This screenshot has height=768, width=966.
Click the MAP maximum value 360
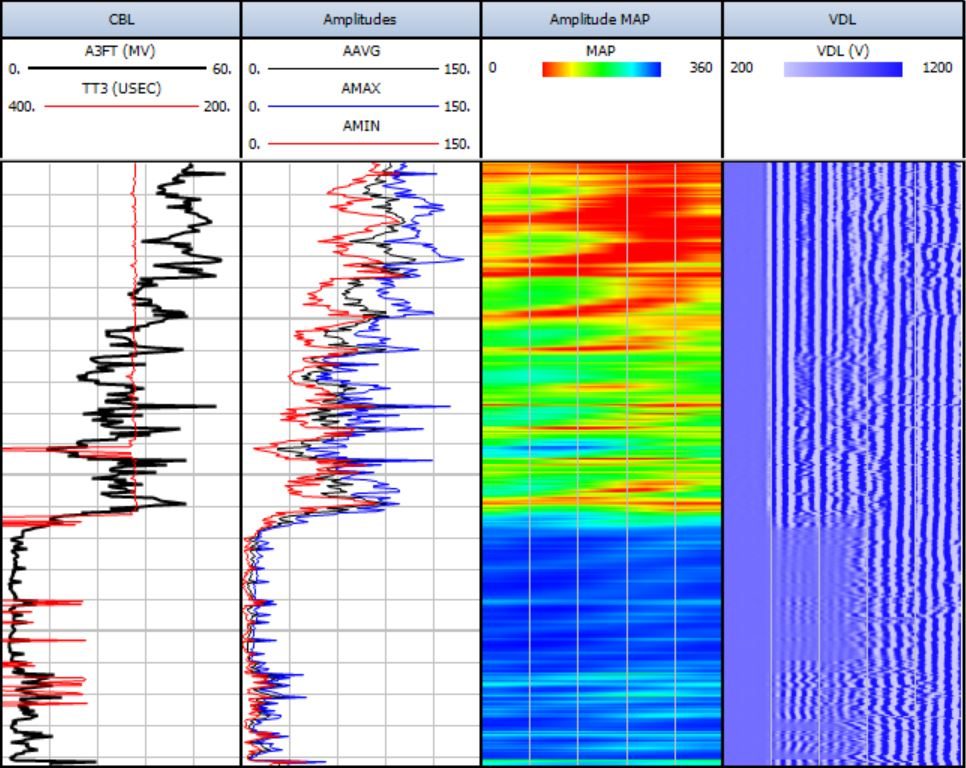700,68
